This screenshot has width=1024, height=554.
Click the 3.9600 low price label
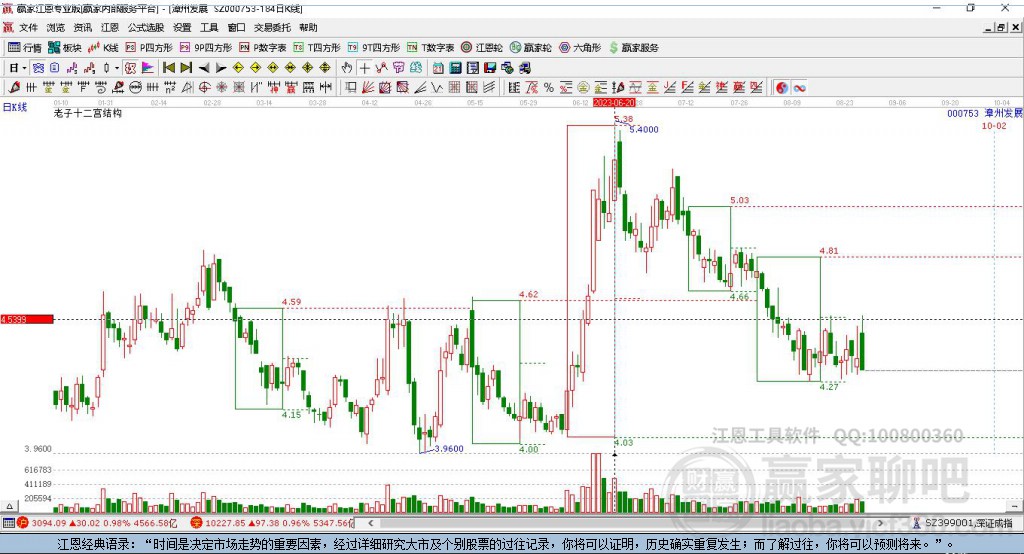pyautogui.click(x=449, y=449)
